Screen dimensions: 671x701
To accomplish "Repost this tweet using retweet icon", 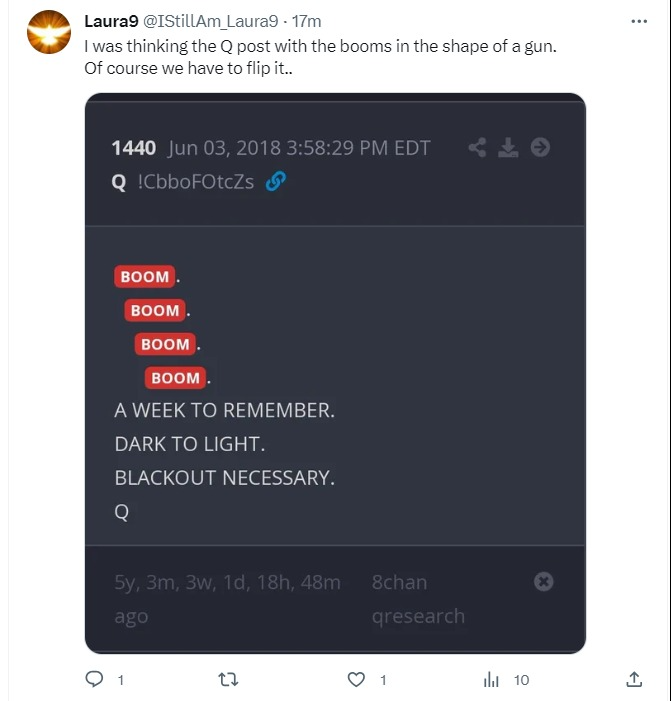I will pyautogui.click(x=228, y=680).
